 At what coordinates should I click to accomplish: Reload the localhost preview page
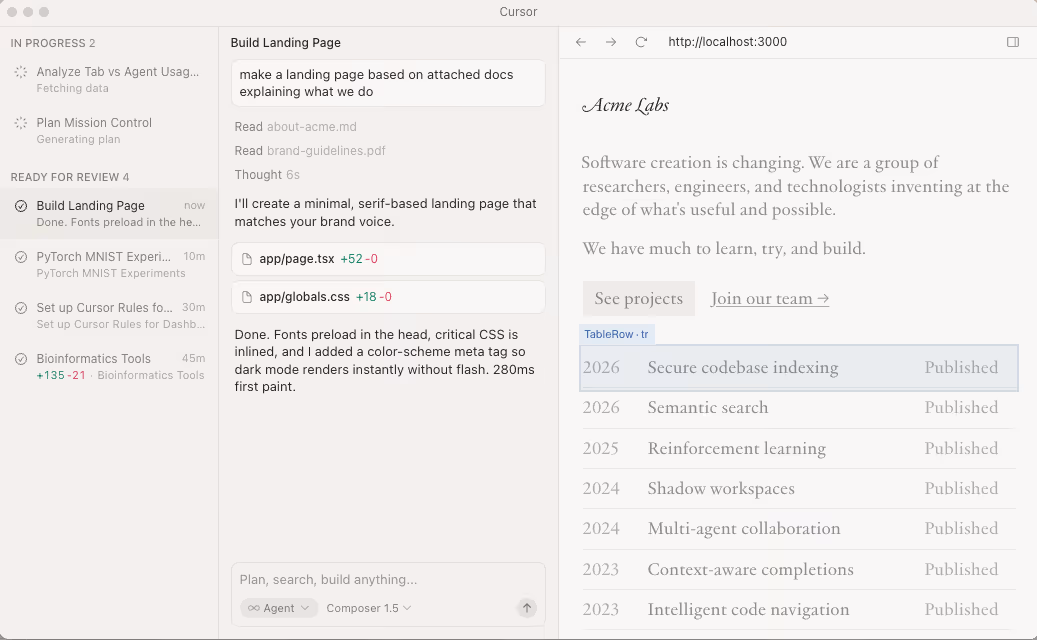641,42
